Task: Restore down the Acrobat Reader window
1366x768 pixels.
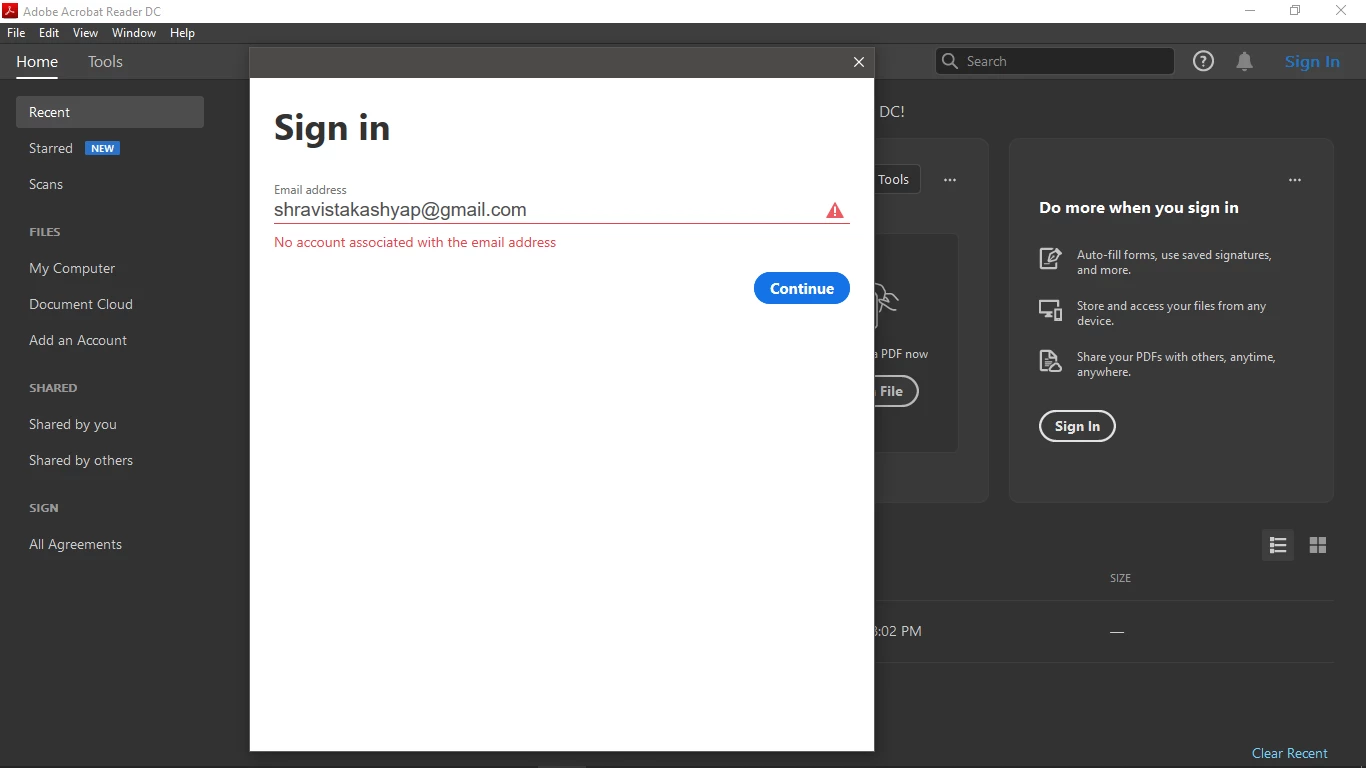Action: [x=1295, y=11]
